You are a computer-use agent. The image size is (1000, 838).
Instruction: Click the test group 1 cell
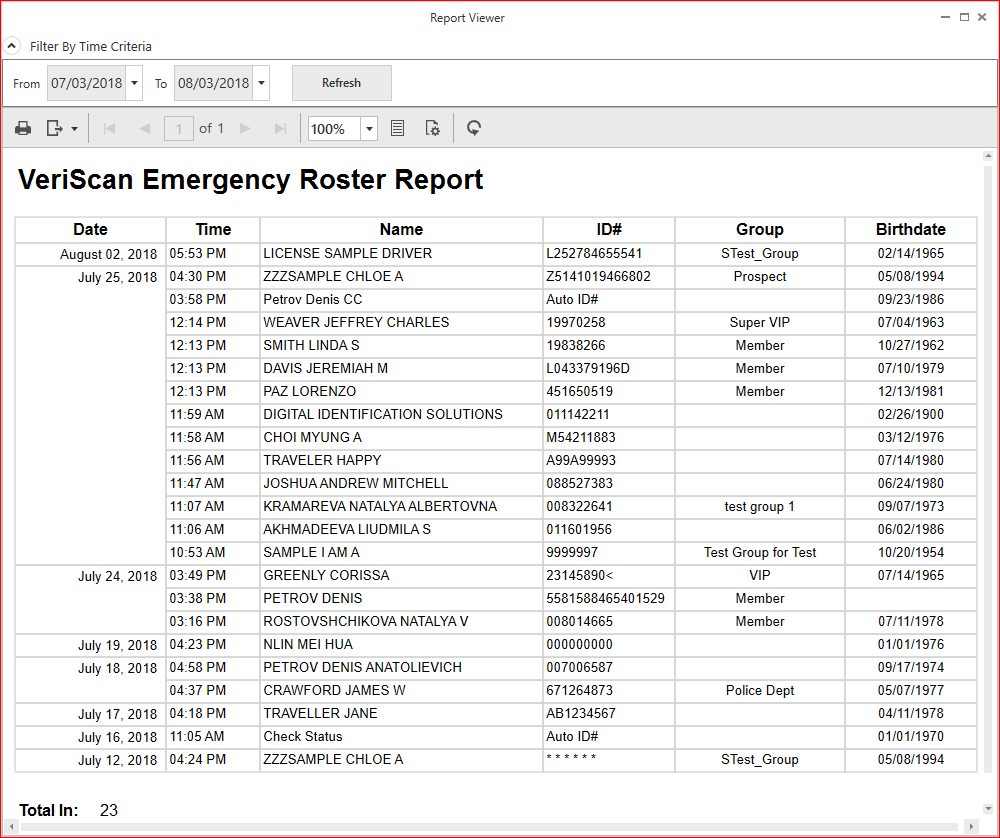click(x=760, y=506)
